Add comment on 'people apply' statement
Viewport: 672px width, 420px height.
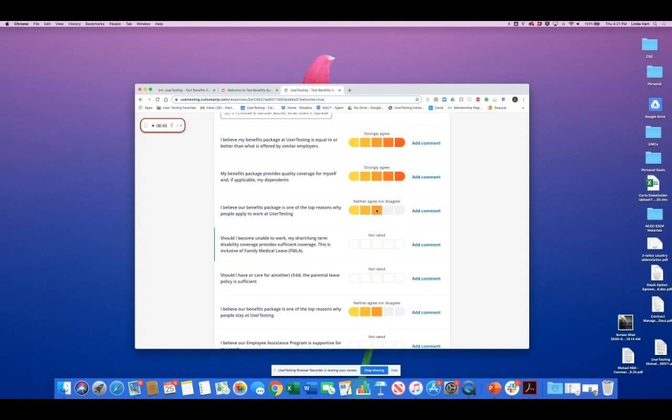point(426,211)
